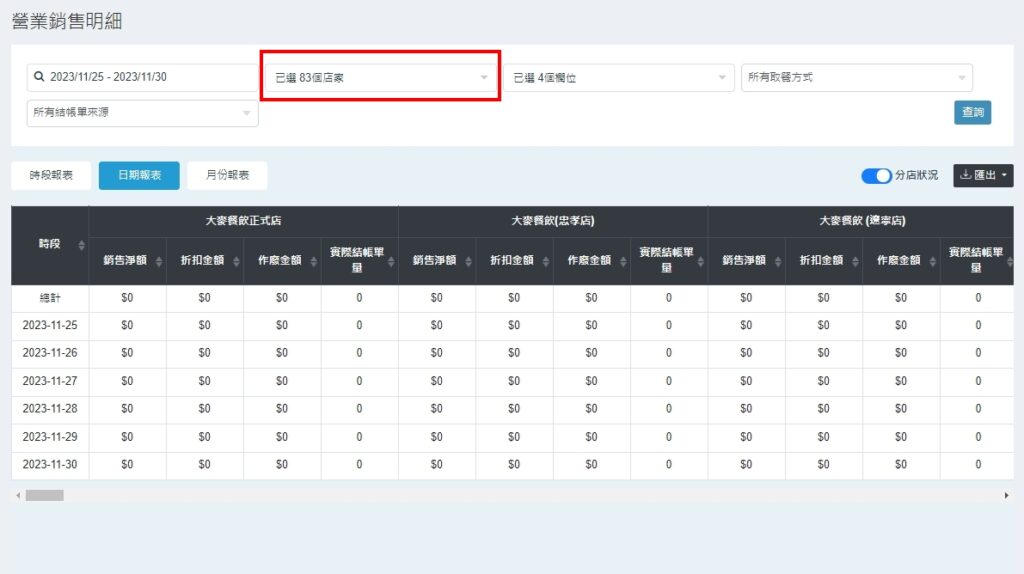Open the 已選 83個店家 store dropdown
1024x574 pixels.
(x=380, y=77)
